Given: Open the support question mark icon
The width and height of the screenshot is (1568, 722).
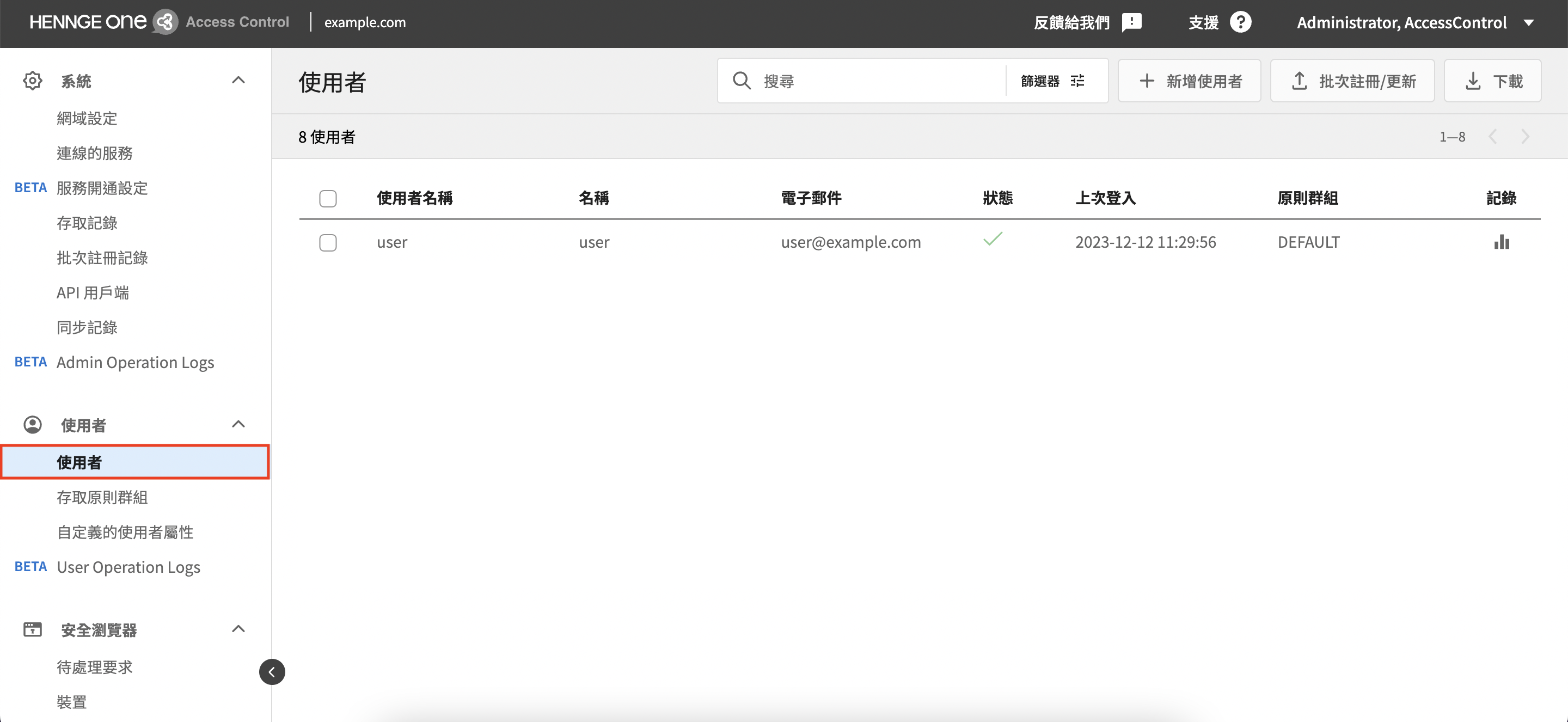Looking at the screenshot, I should pyautogui.click(x=1240, y=22).
